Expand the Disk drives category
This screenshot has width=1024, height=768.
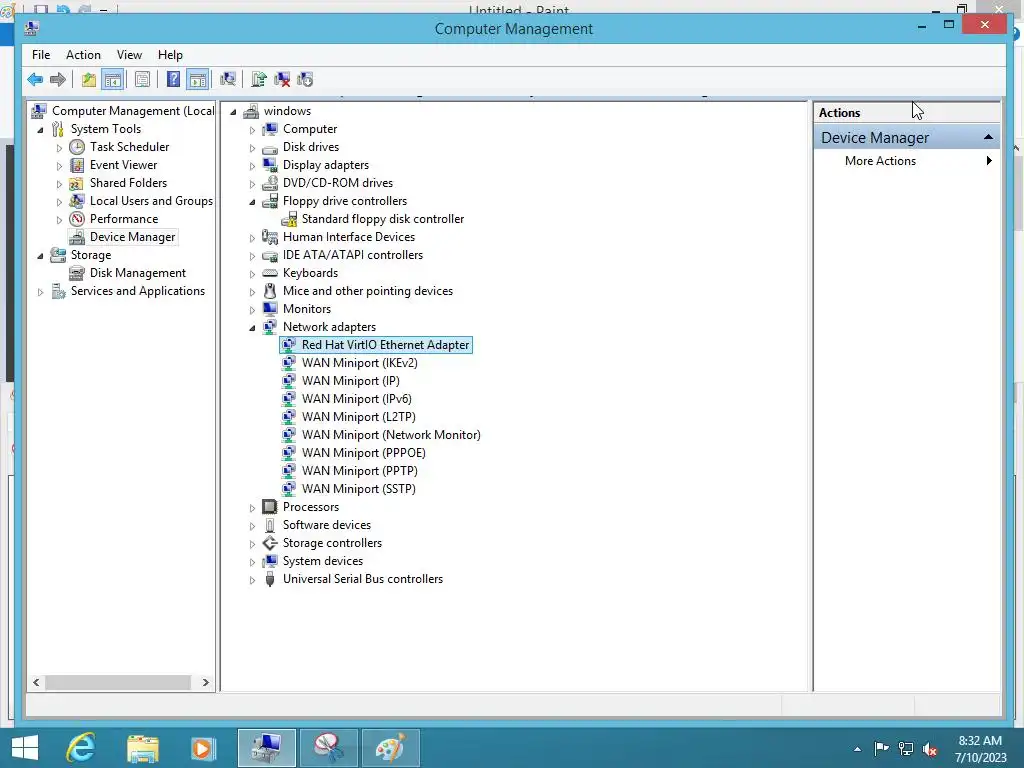point(252,148)
